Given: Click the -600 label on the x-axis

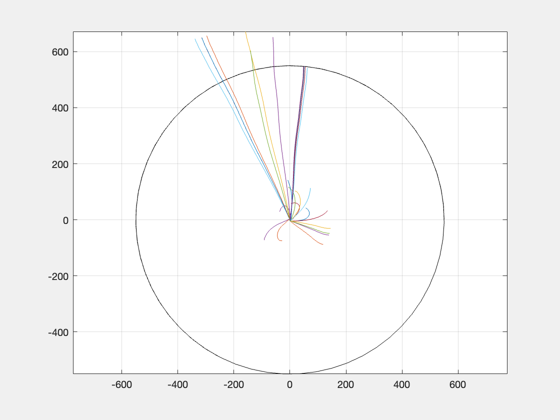Looking at the screenshot, I should [121, 385].
